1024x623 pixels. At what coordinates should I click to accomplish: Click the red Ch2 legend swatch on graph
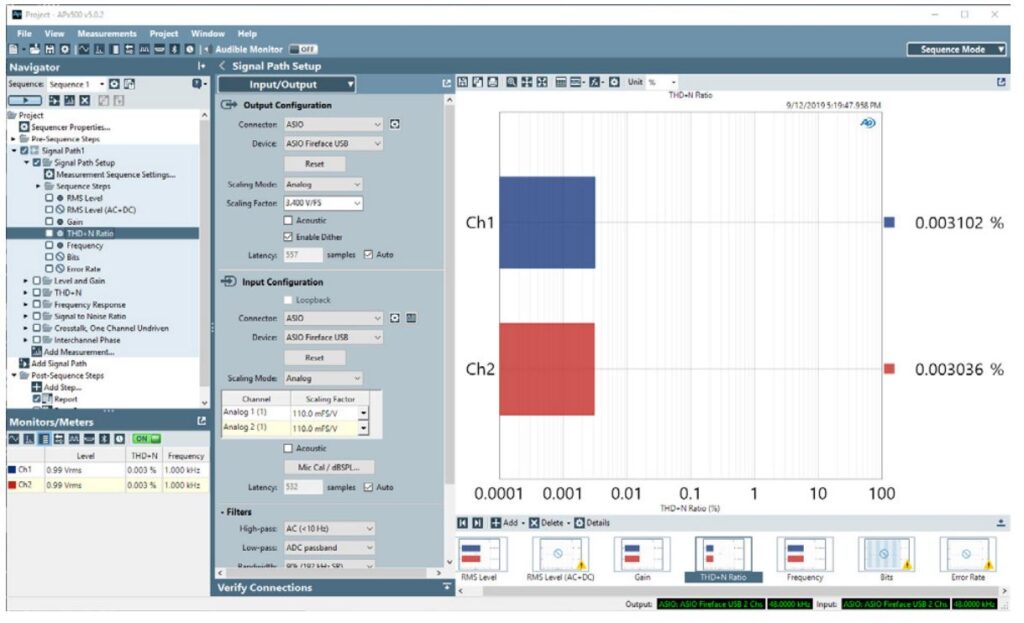(x=889, y=369)
